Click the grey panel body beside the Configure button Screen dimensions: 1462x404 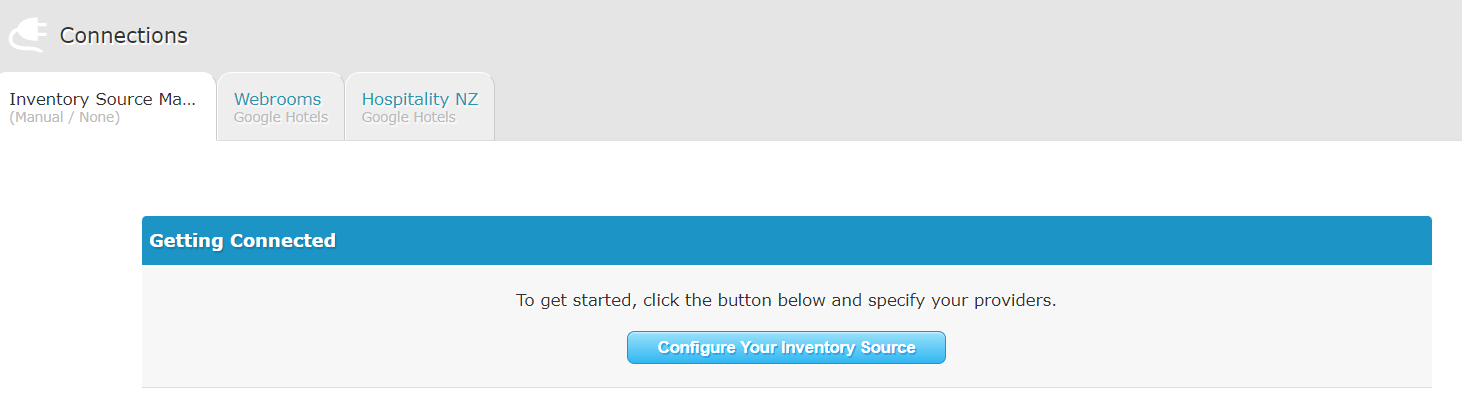(x=1180, y=348)
